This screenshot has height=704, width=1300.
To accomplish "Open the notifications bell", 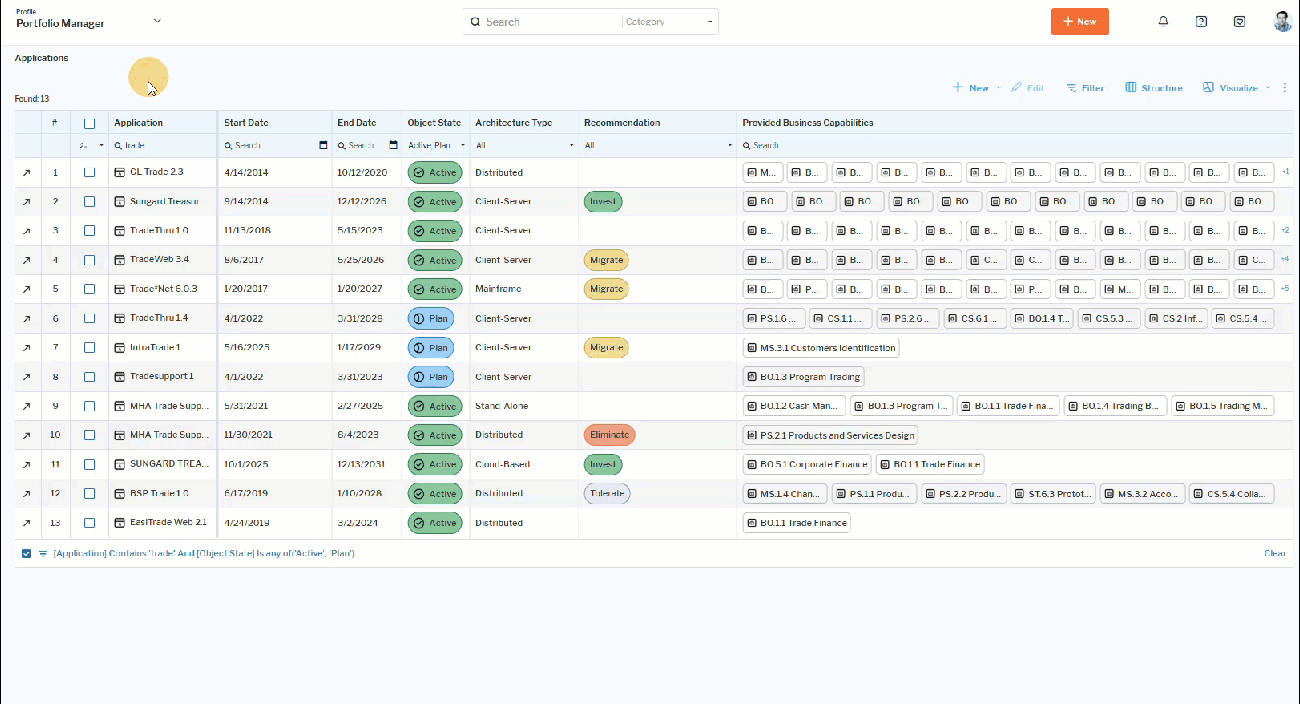I will point(1163,21).
